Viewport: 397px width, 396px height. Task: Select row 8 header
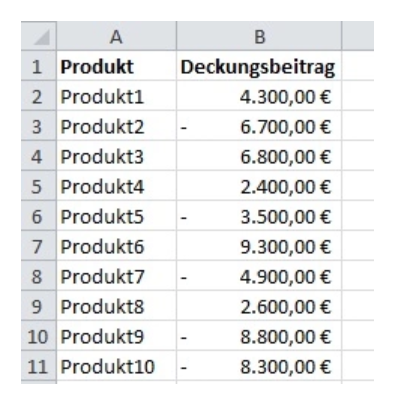pos(39,276)
